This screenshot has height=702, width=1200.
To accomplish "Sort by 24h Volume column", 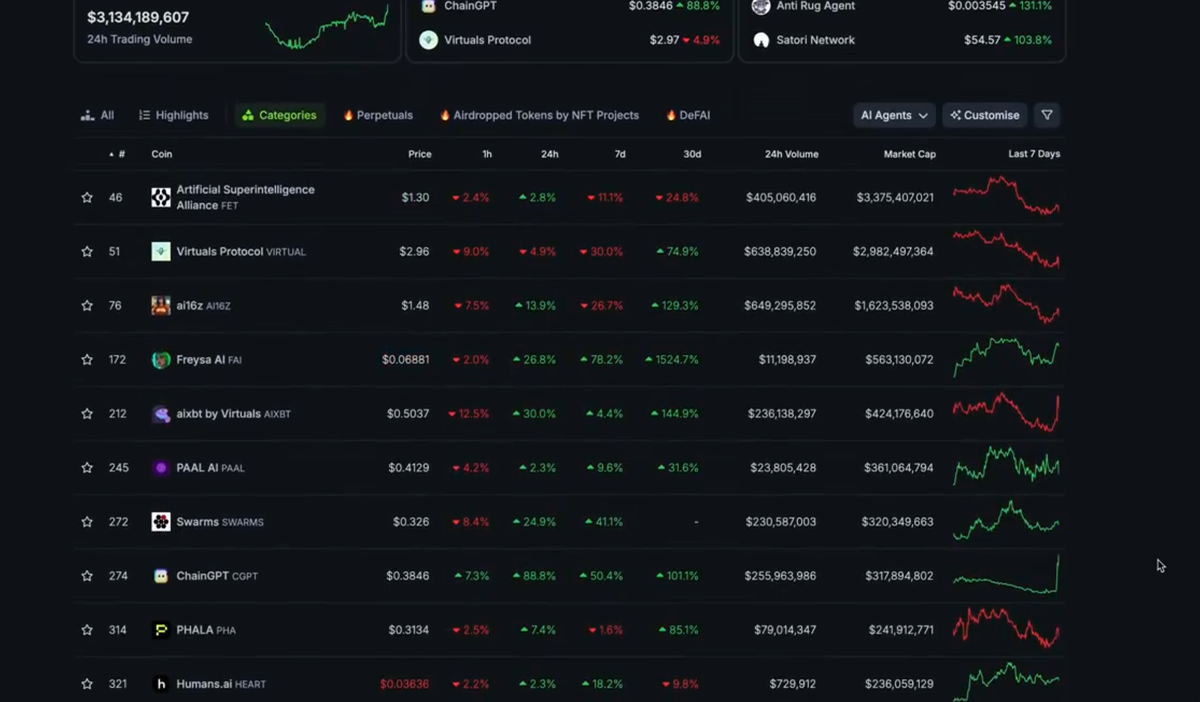I will coord(791,154).
